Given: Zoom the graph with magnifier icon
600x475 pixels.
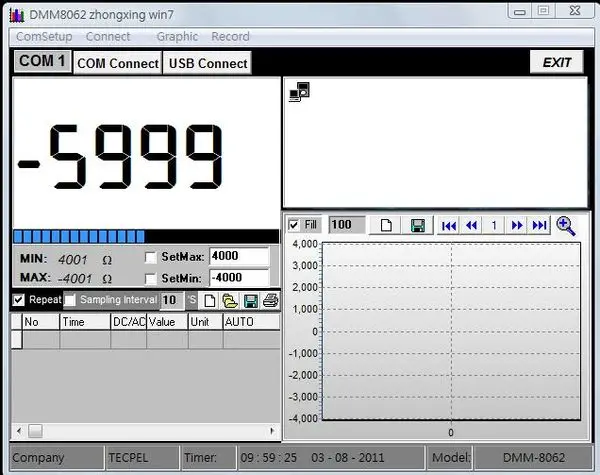Looking at the screenshot, I should pyautogui.click(x=566, y=226).
